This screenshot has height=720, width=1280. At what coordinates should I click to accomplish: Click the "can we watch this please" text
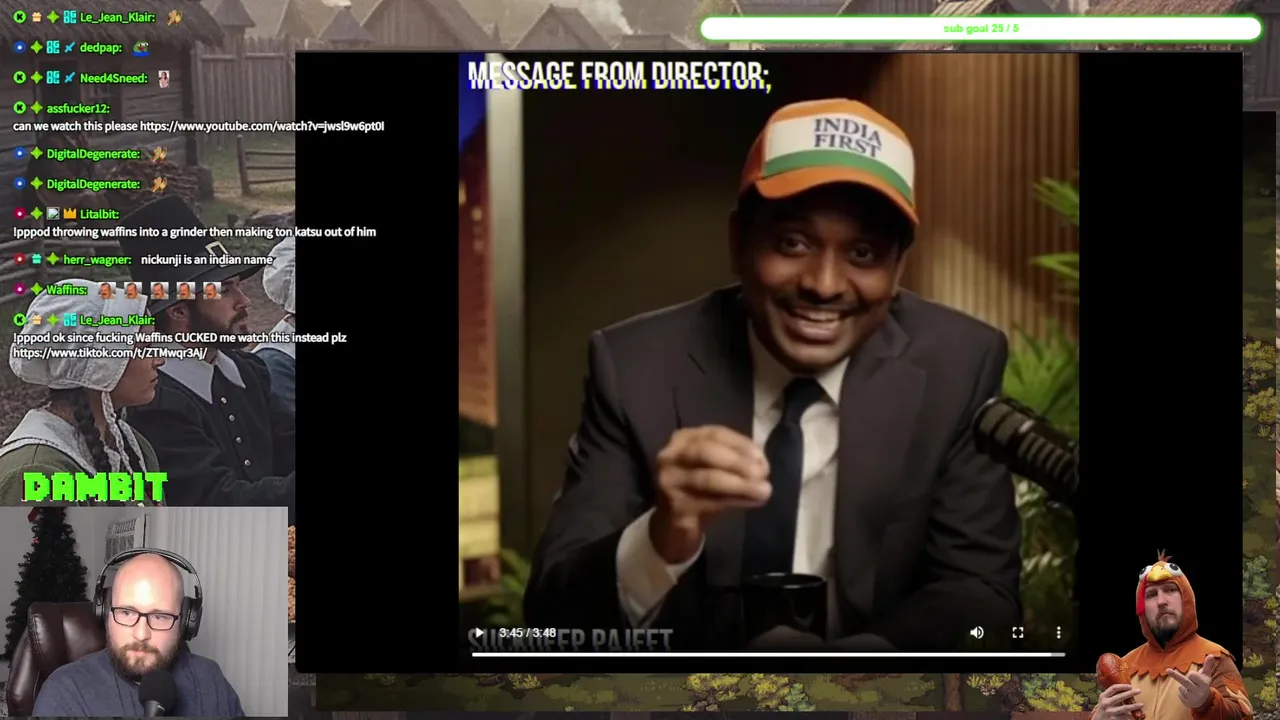coord(75,126)
